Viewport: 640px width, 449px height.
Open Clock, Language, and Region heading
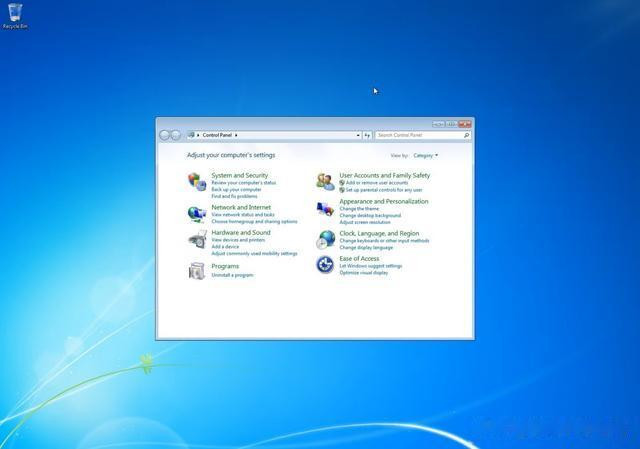coord(379,233)
